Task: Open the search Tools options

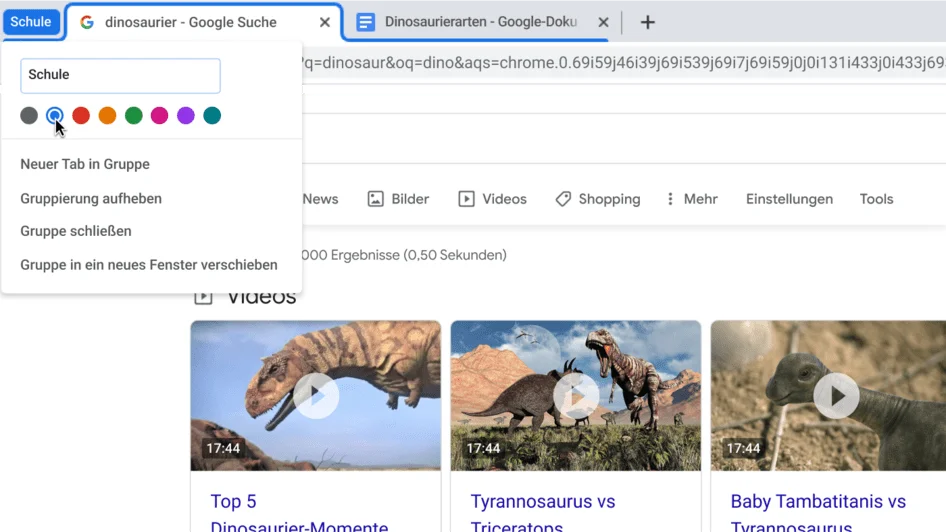Action: click(876, 199)
